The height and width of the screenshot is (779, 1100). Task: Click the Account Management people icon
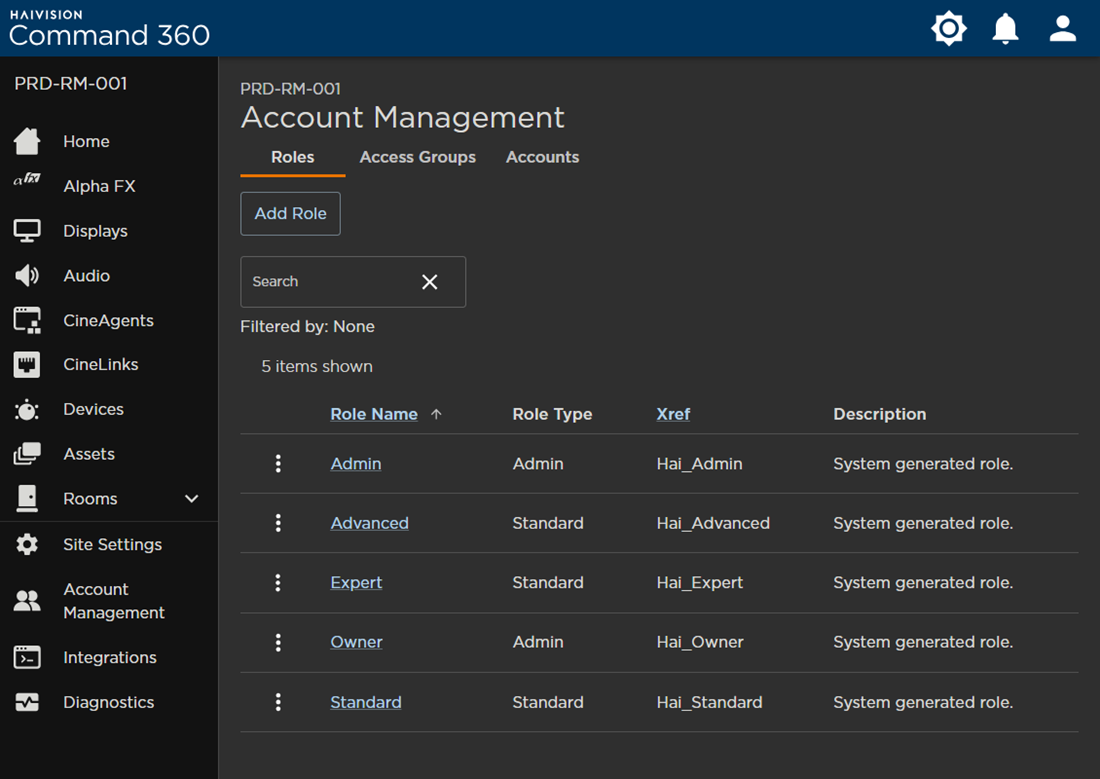pyautogui.click(x=27, y=601)
